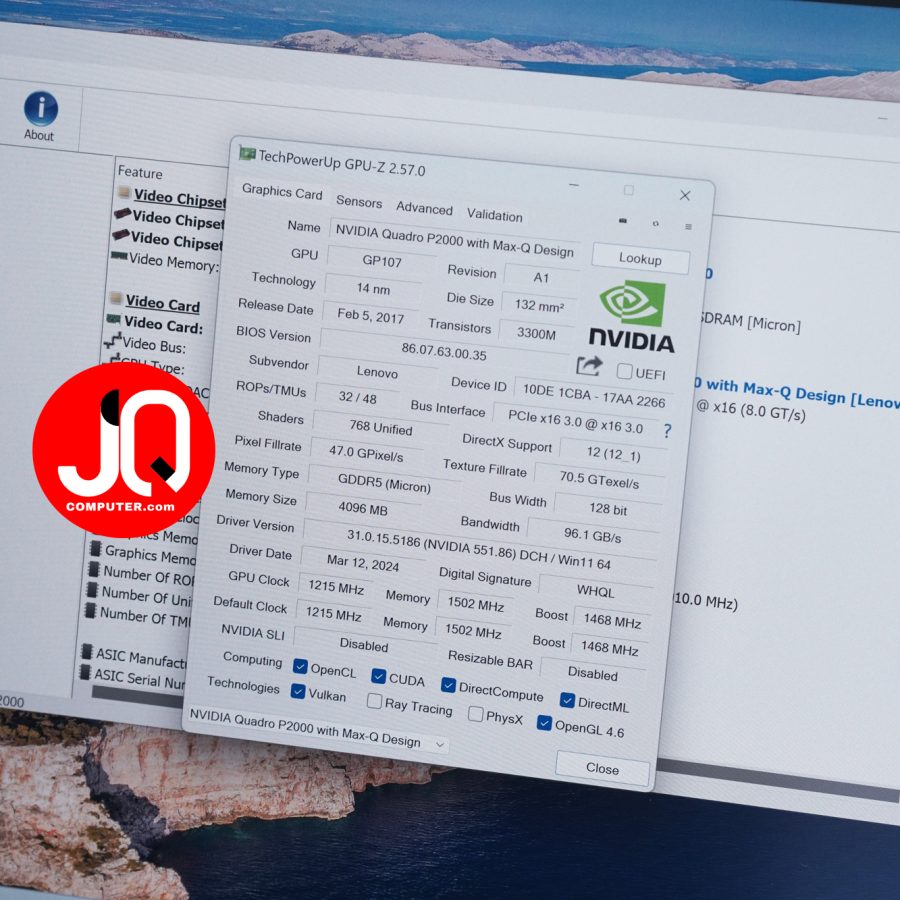Open the Validation tab
The width and height of the screenshot is (900, 900).
(x=494, y=215)
